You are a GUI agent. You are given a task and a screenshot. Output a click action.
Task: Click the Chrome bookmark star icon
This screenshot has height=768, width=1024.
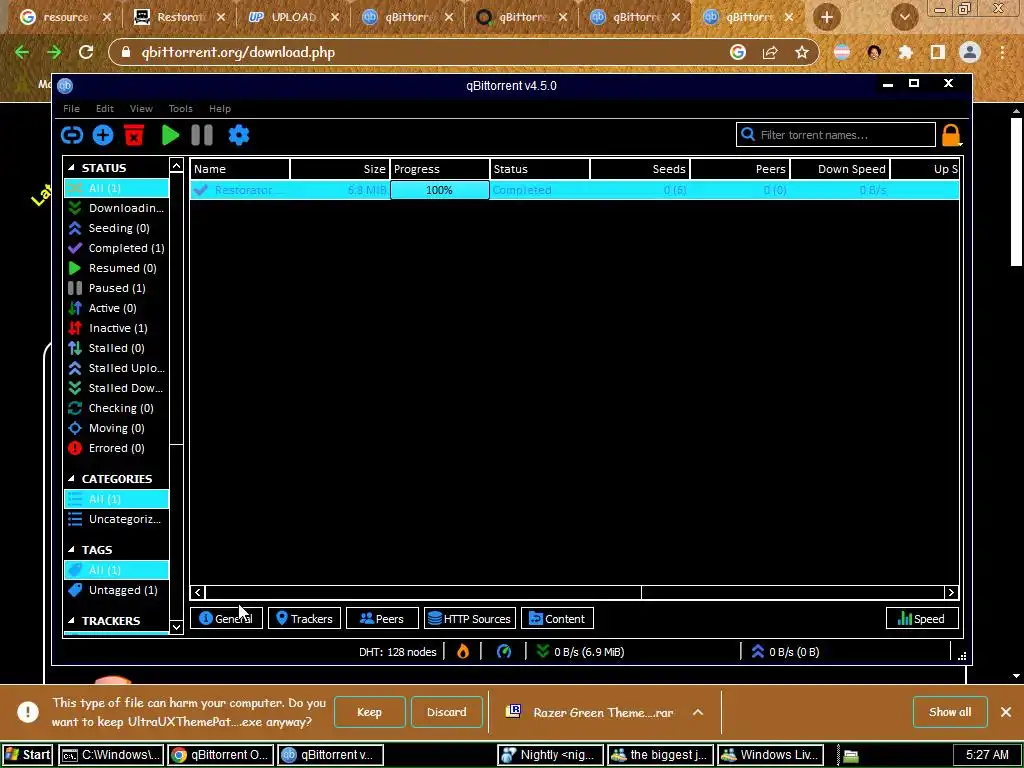tap(802, 52)
